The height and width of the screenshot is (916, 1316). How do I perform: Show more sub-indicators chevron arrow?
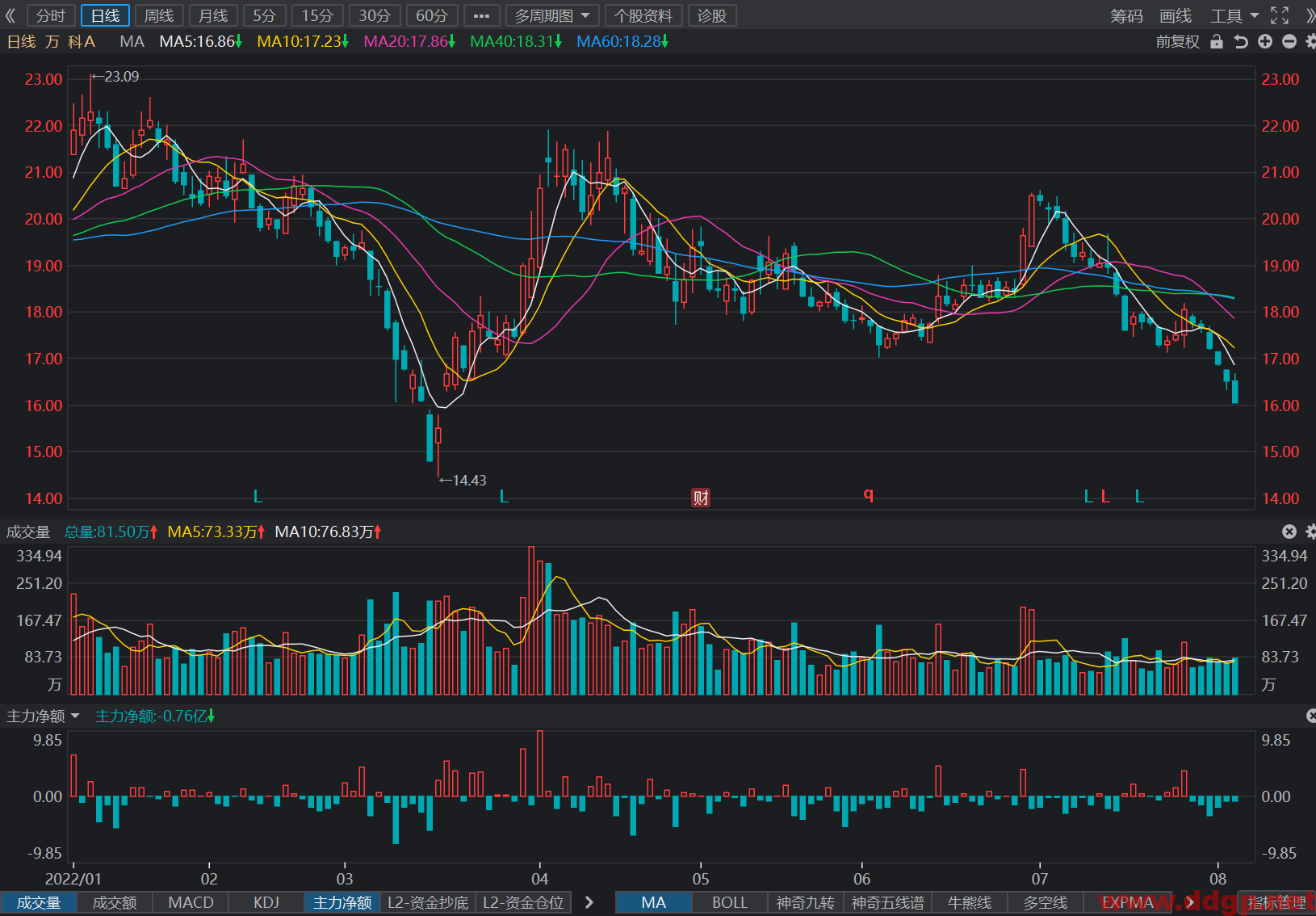tap(589, 902)
